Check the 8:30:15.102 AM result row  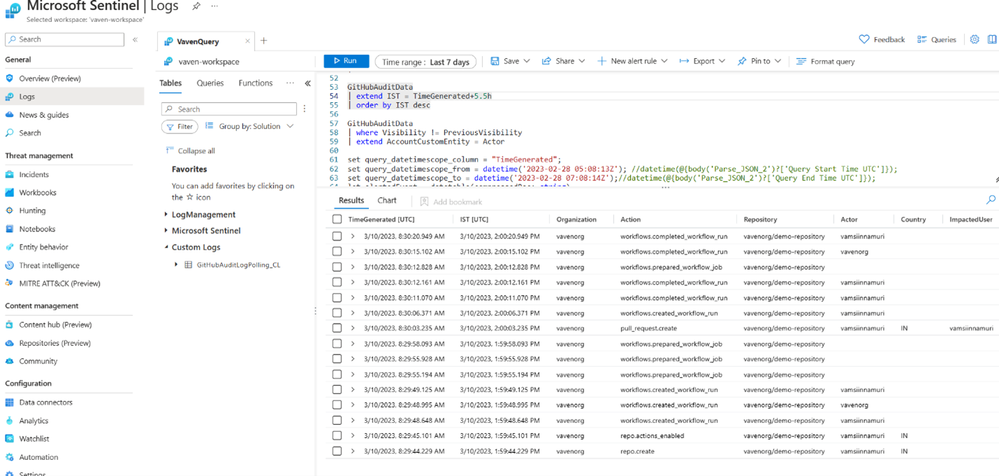click(336, 251)
